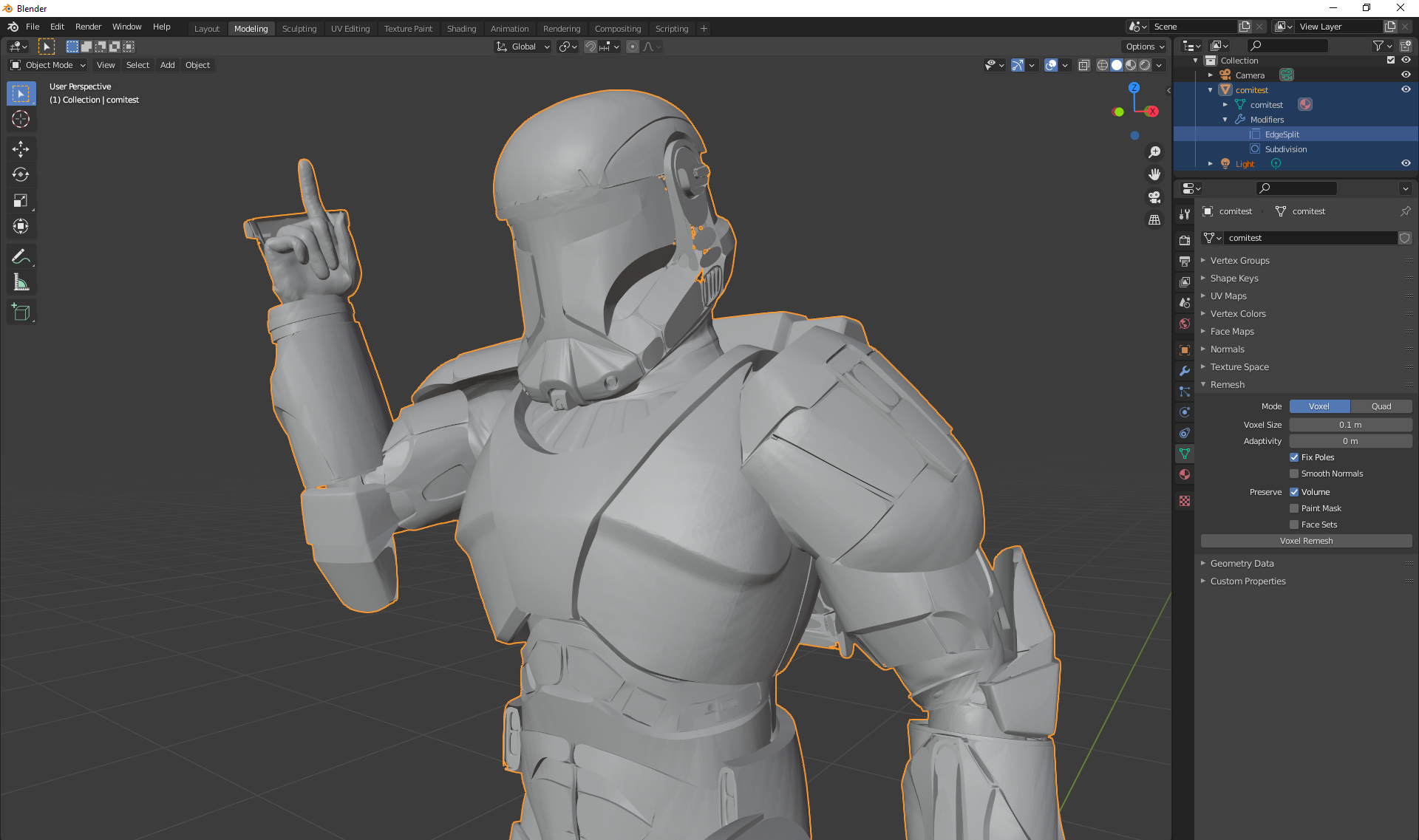Enable Smooth Normals checkbox

(1294, 474)
